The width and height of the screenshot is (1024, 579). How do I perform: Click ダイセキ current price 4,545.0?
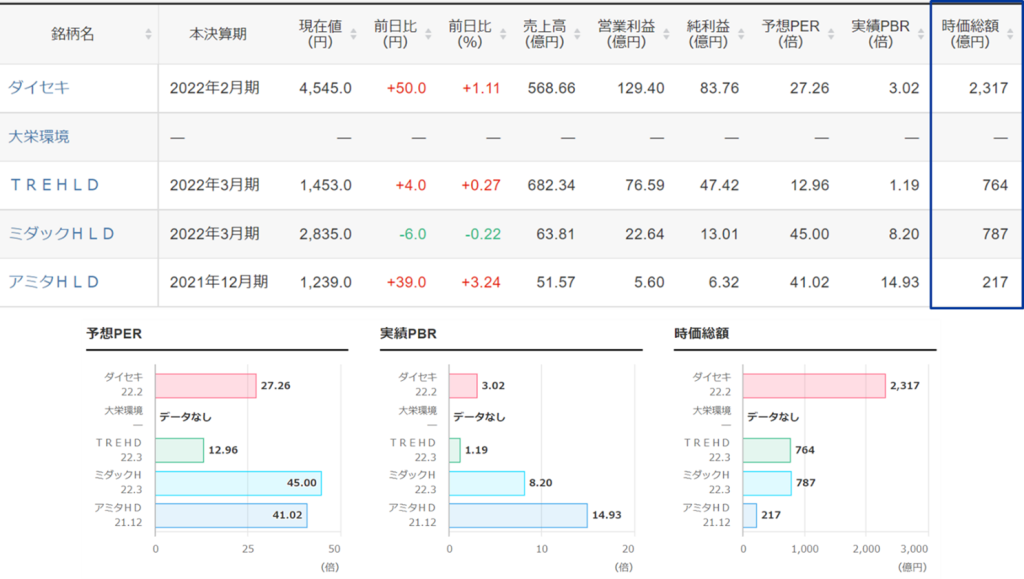click(x=325, y=88)
